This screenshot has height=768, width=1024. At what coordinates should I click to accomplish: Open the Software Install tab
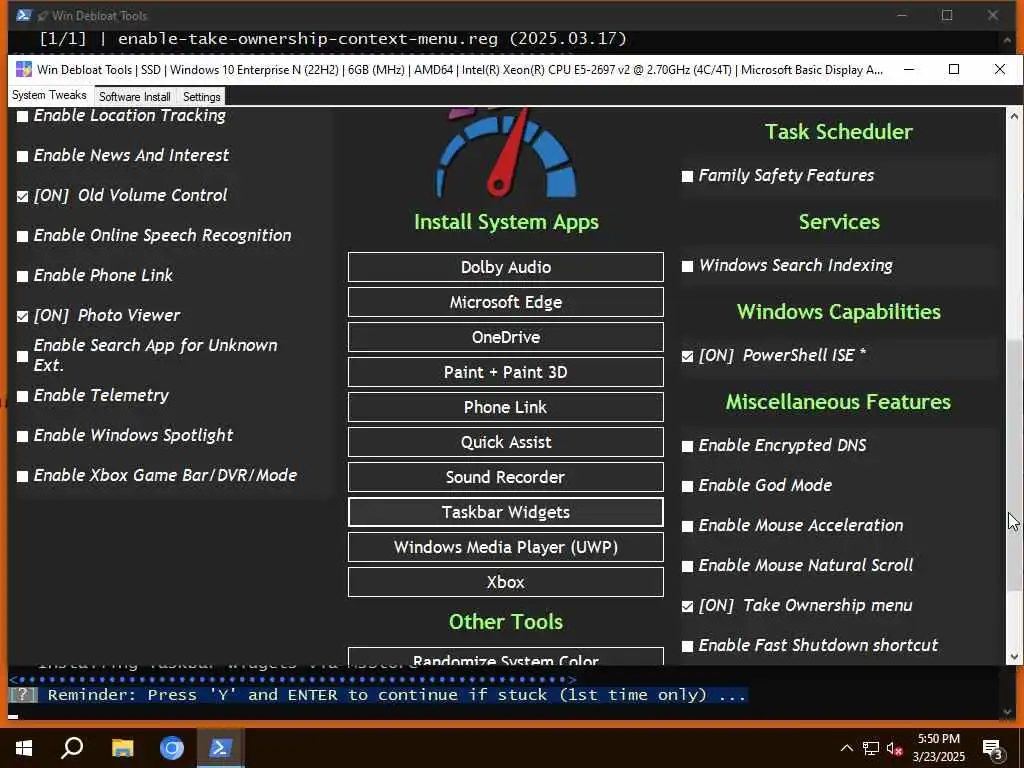135,97
